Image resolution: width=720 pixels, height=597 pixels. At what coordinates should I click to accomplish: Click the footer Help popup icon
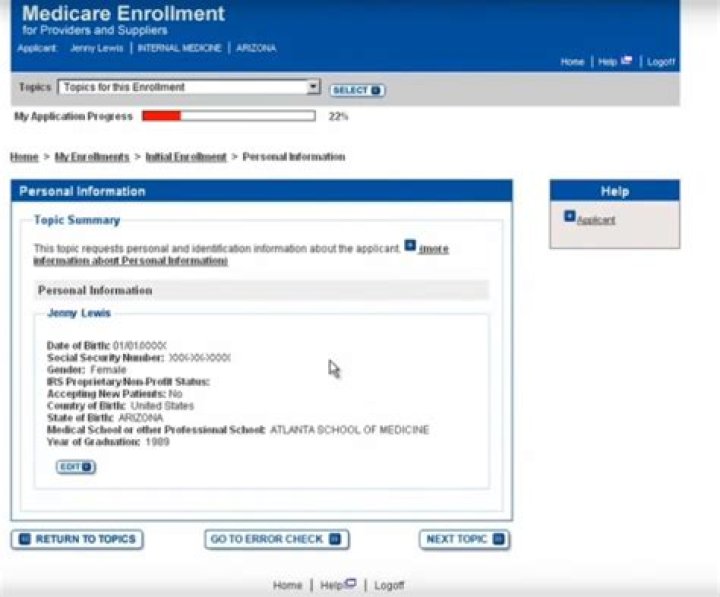[x=350, y=583]
